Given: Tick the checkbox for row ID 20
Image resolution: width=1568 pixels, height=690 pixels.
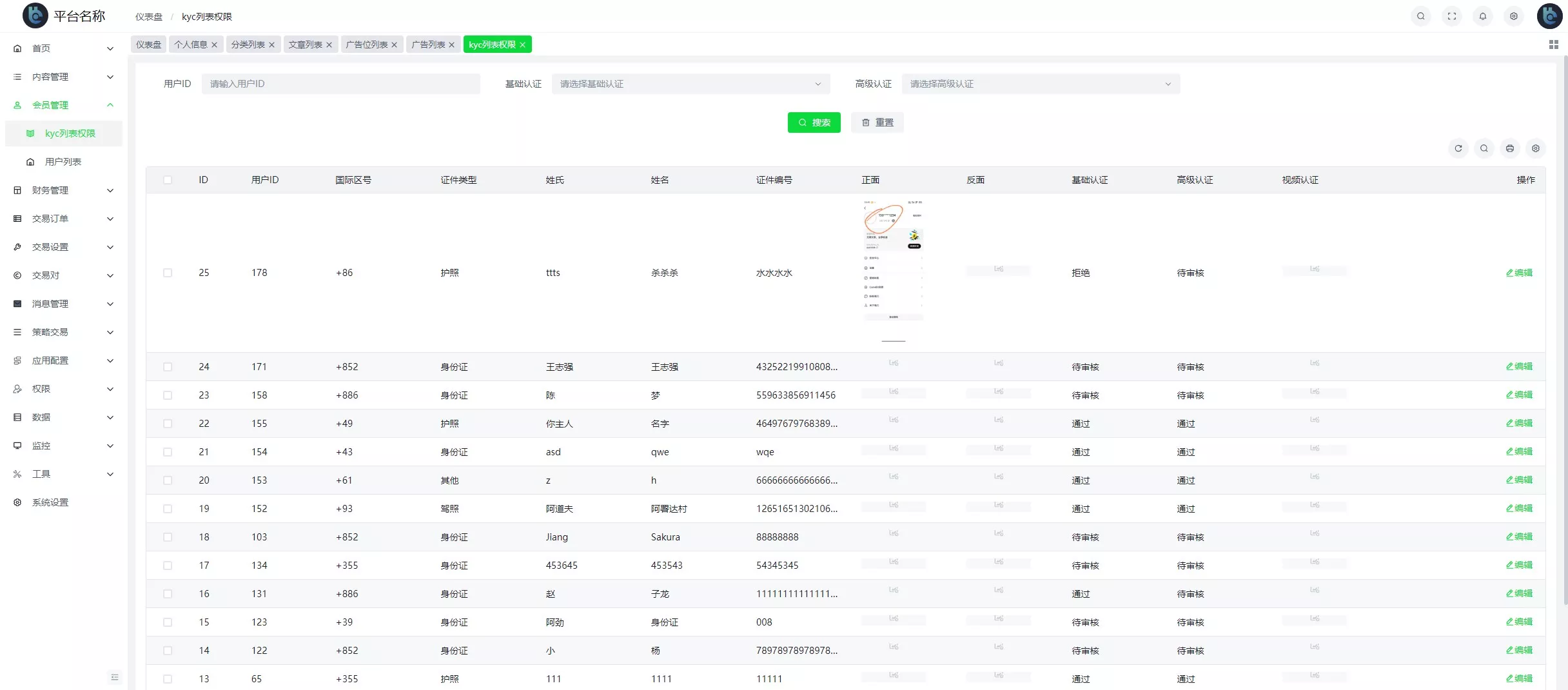Looking at the screenshot, I should coord(168,480).
